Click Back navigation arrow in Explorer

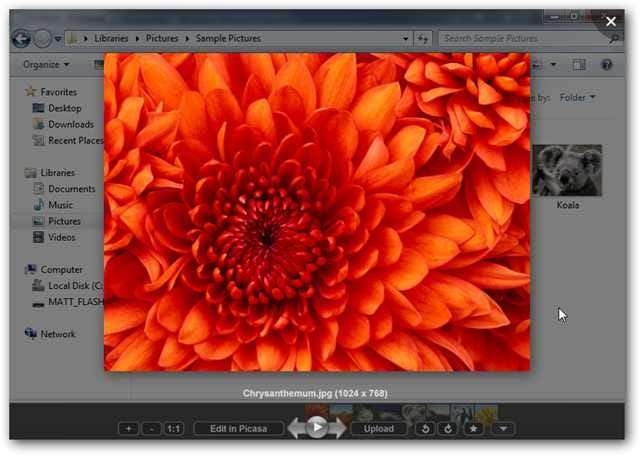(21, 38)
